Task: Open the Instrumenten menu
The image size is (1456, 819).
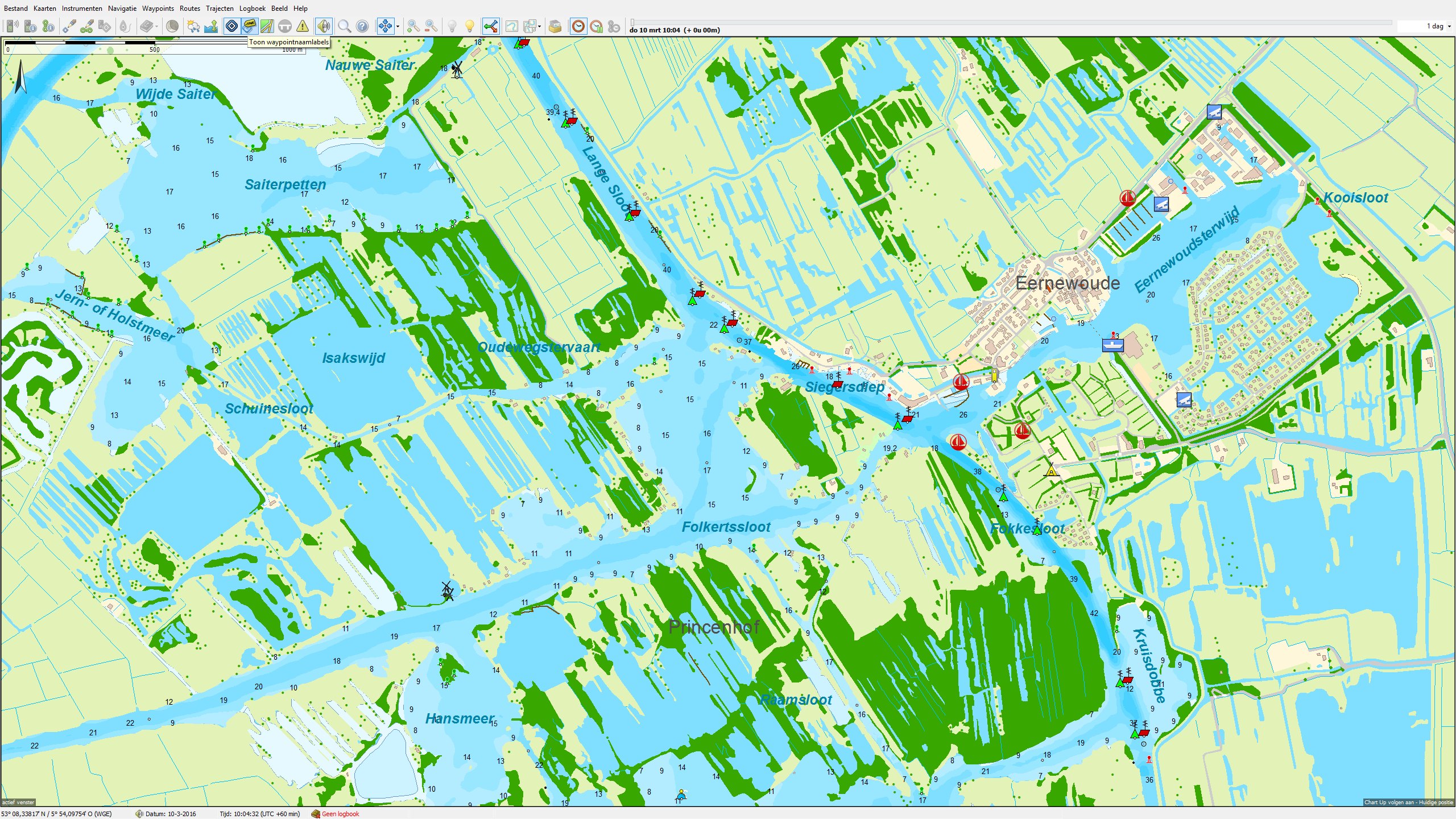Action: 82,9
